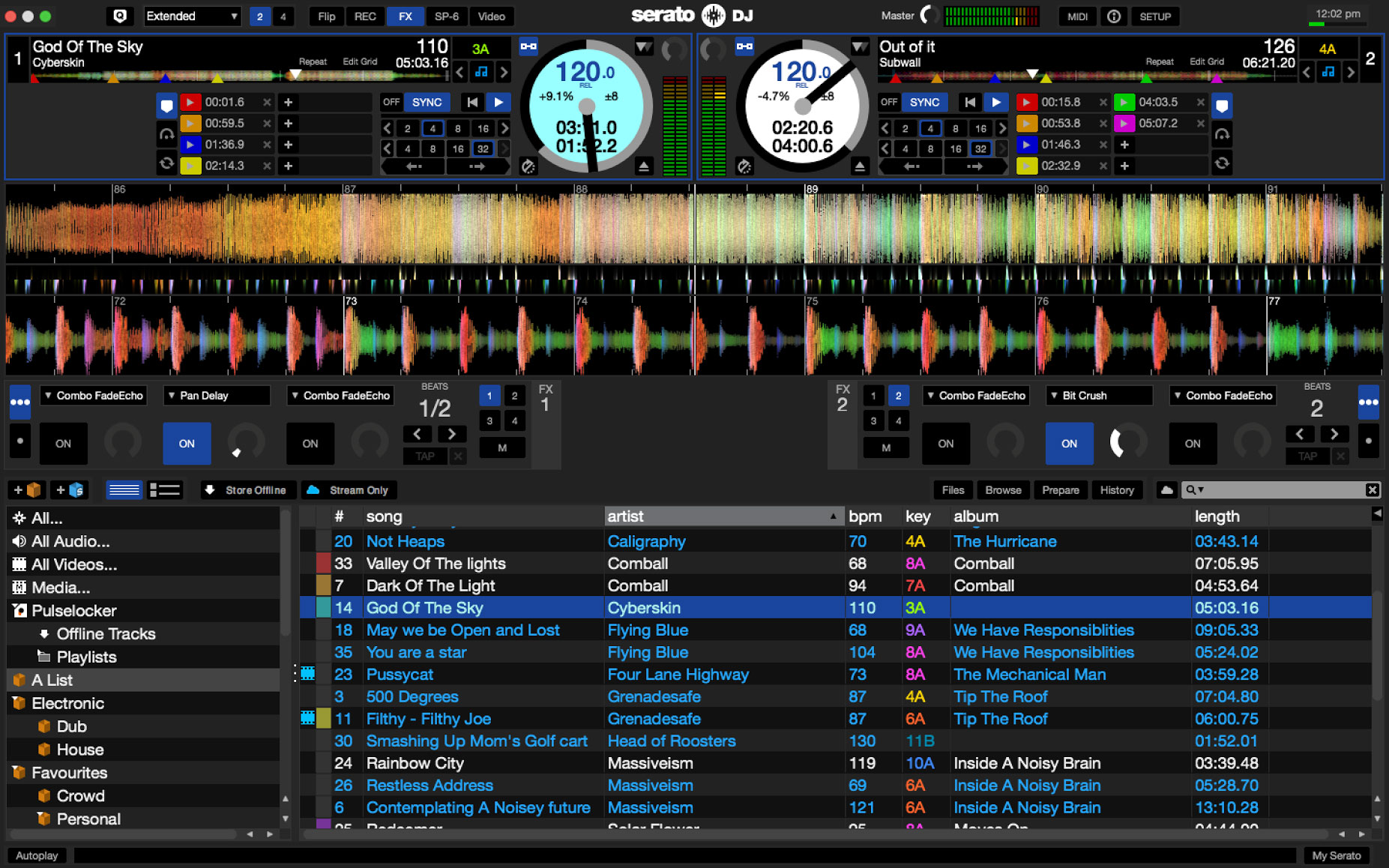Add a new crate with the plus-crate icon
The width and height of the screenshot is (1389, 868).
(x=27, y=489)
